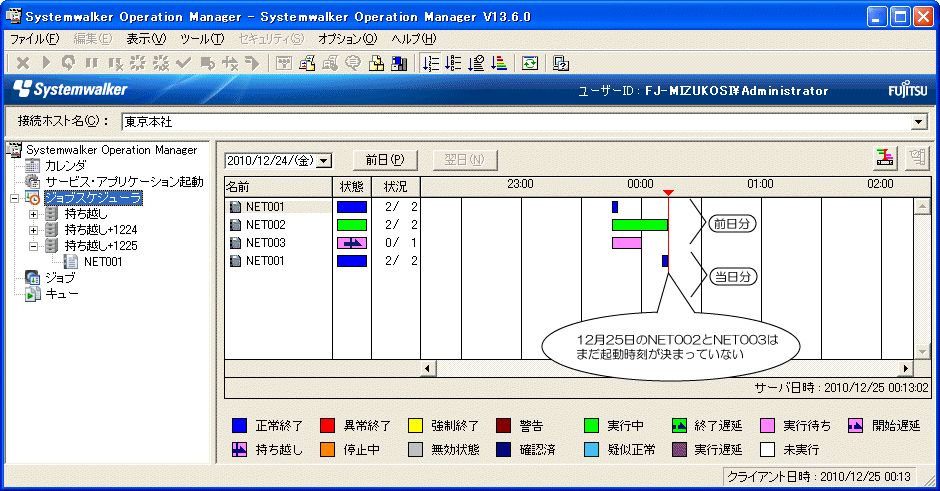Click the sort-by-clock toolbar icon
Image resolution: width=940 pixels, height=491 pixels.
coord(477,63)
